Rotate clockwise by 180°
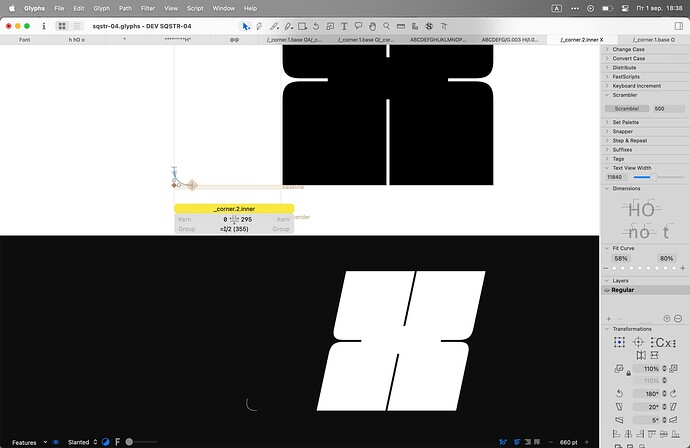This screenshot has width=690, height=448. [673, 393]
